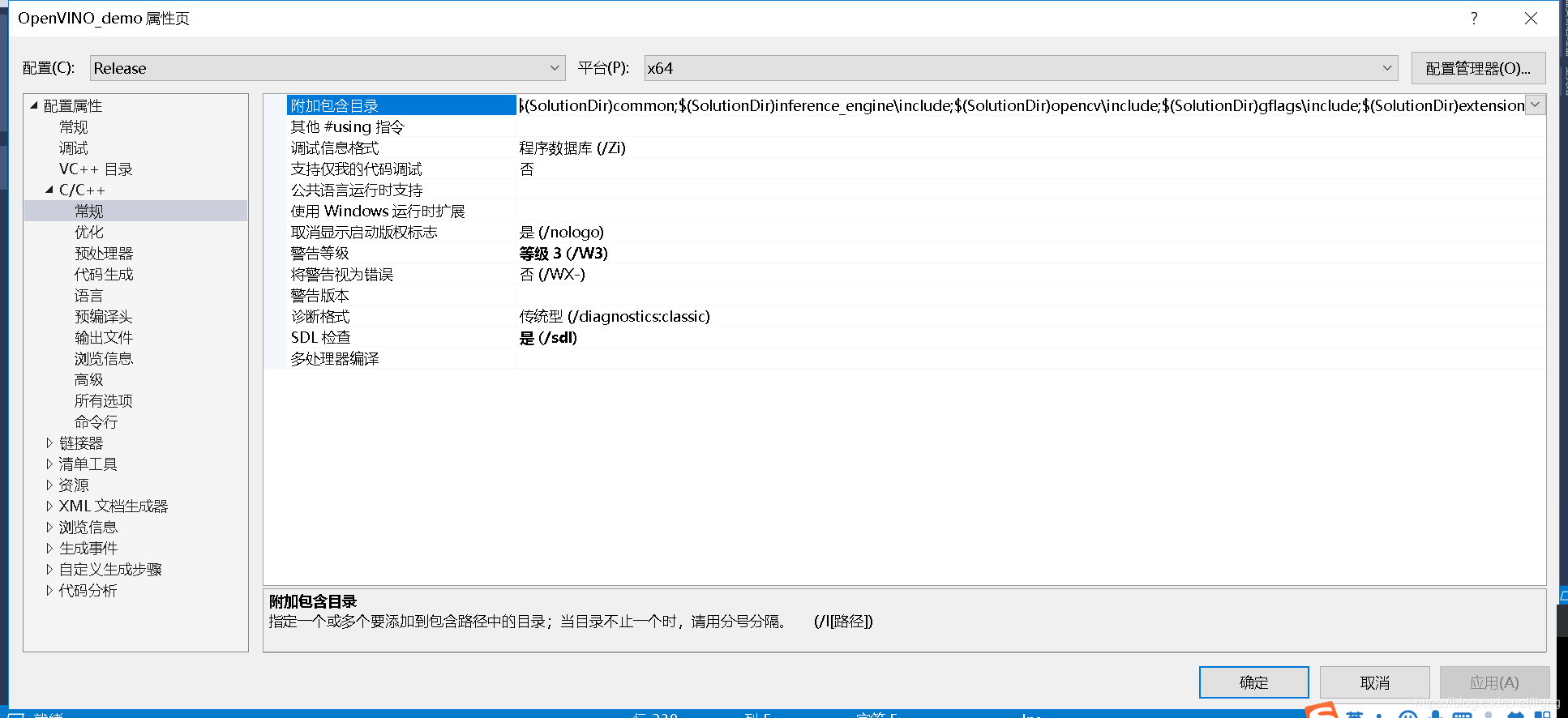This screenshot has height=718, width=1568.
Task: Select the 预处理器 tree item
Action: pos(104,253)
